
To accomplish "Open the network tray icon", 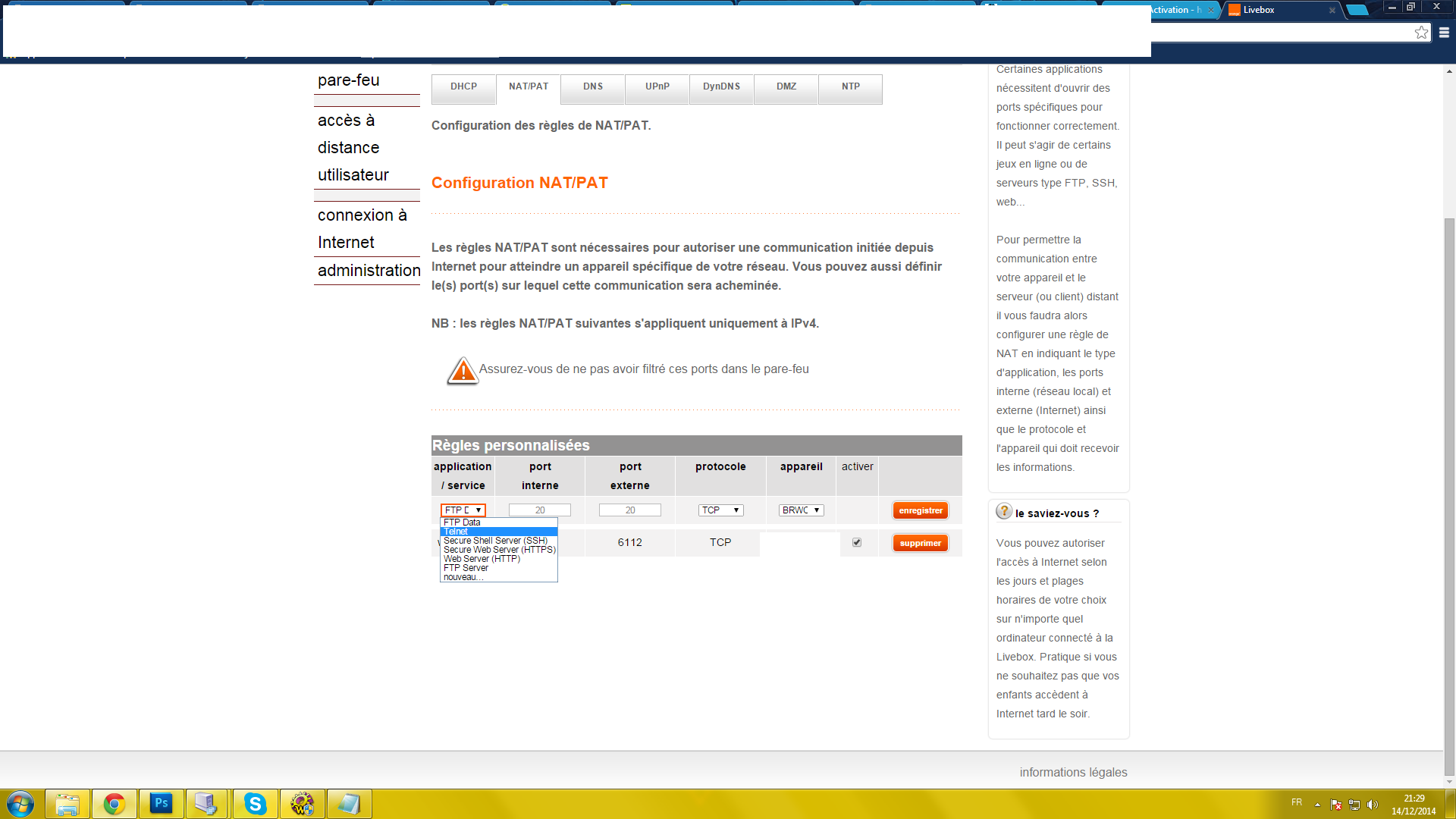I will pyautogui.click(x=1354, y=805).
